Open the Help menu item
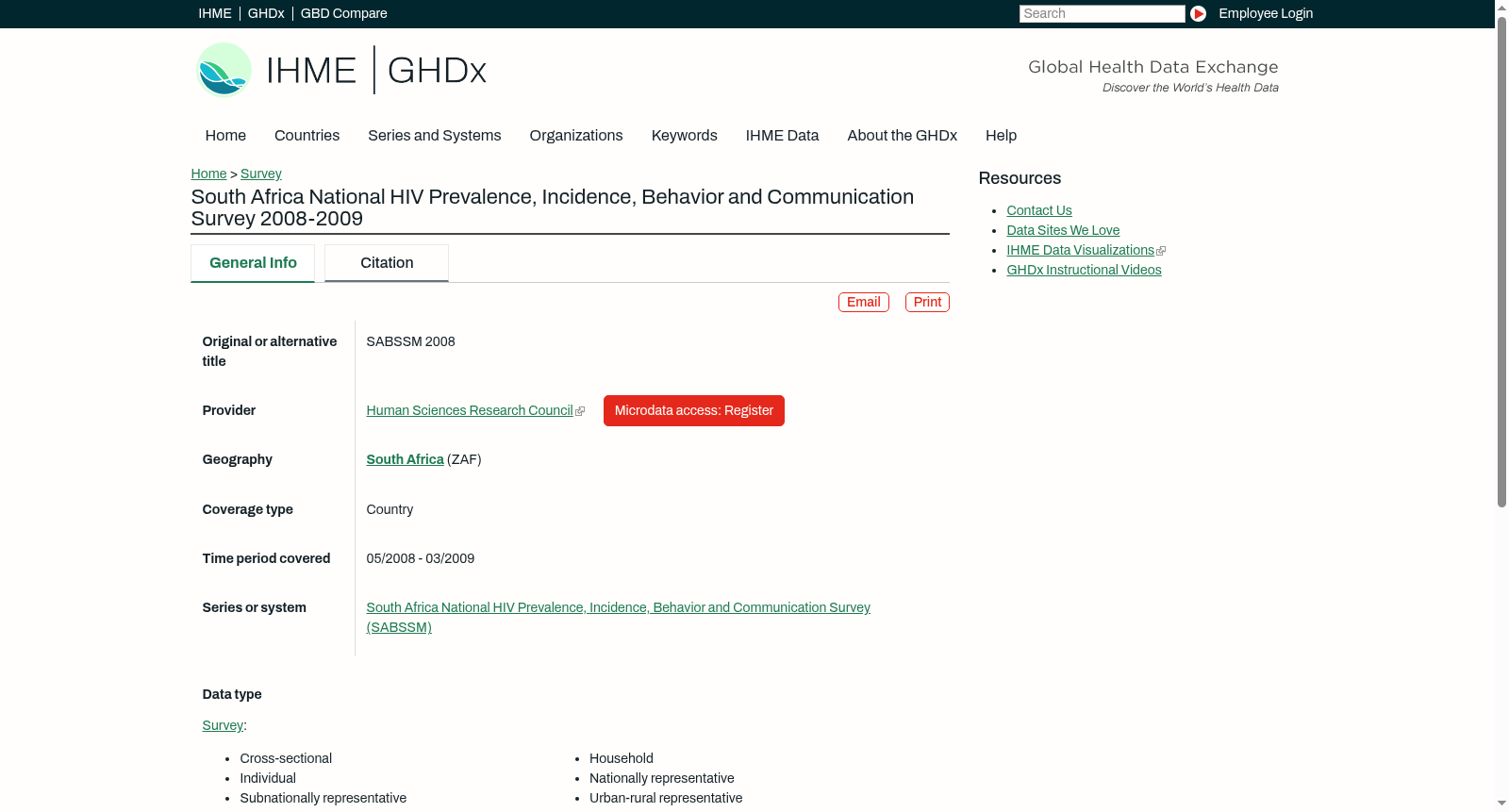 [1001, 136]
